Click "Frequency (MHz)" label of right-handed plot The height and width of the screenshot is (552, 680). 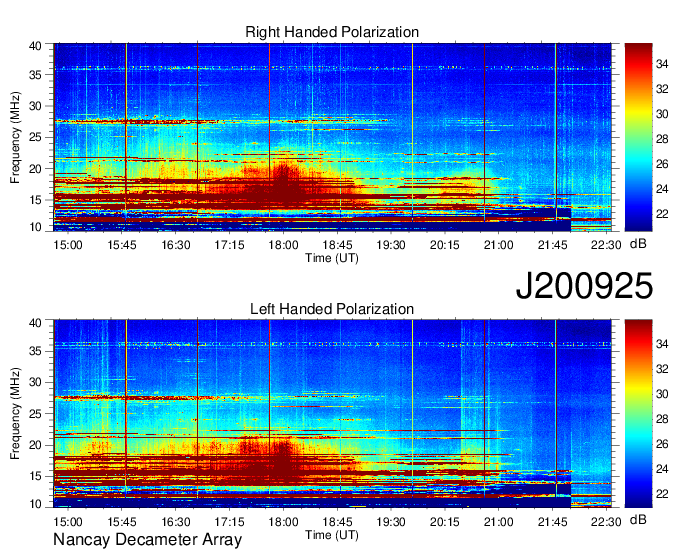(x=15, y=137)
